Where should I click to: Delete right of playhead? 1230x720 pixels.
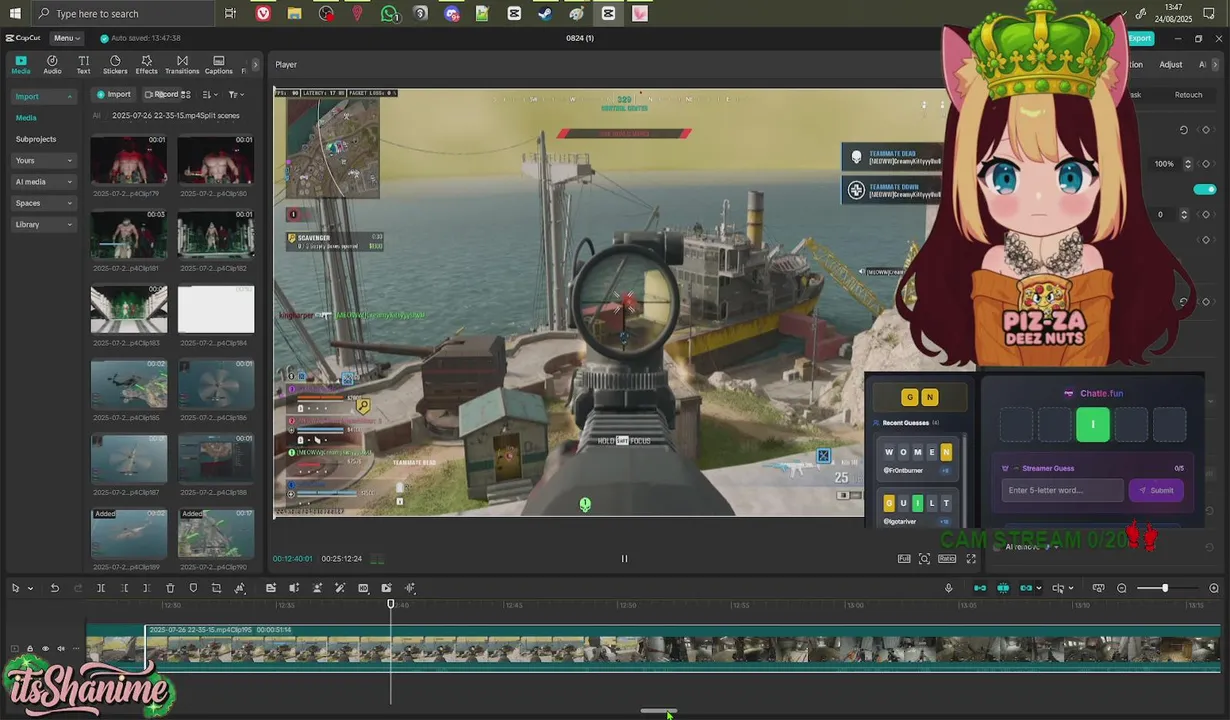146,588
